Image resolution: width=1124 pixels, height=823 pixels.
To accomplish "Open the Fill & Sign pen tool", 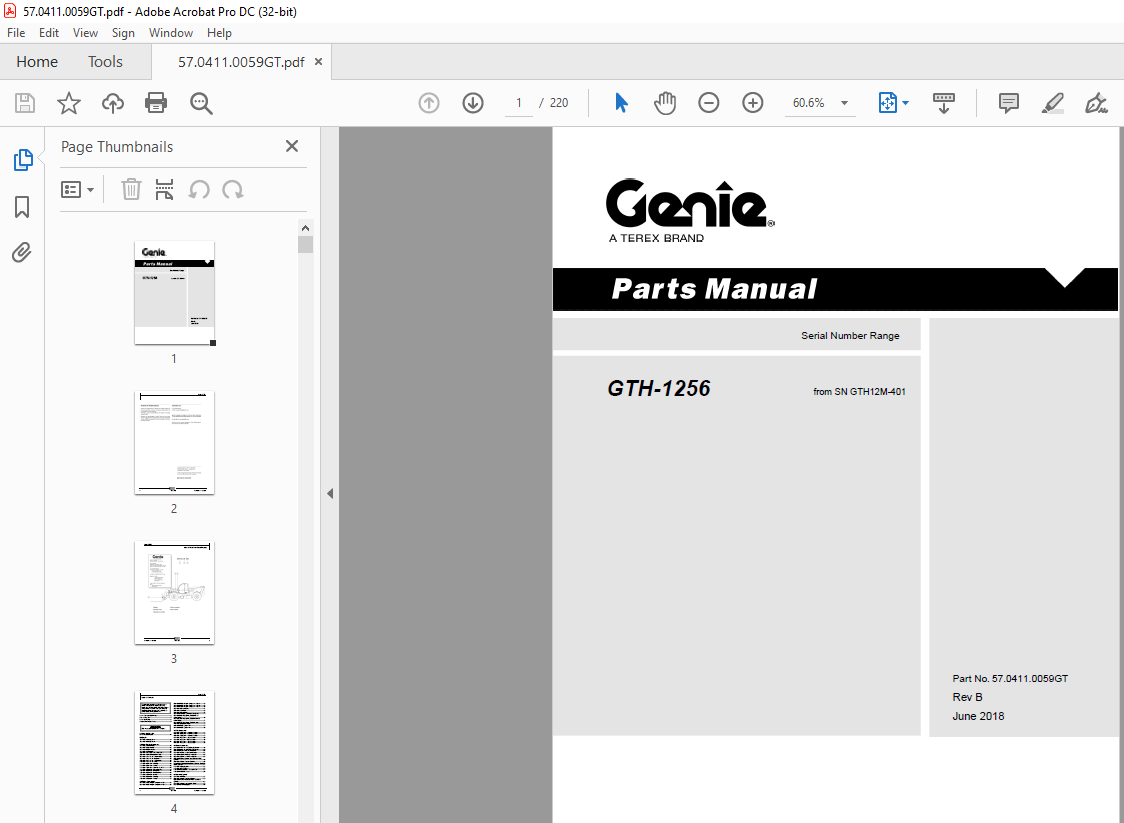I will (1096, 103).
